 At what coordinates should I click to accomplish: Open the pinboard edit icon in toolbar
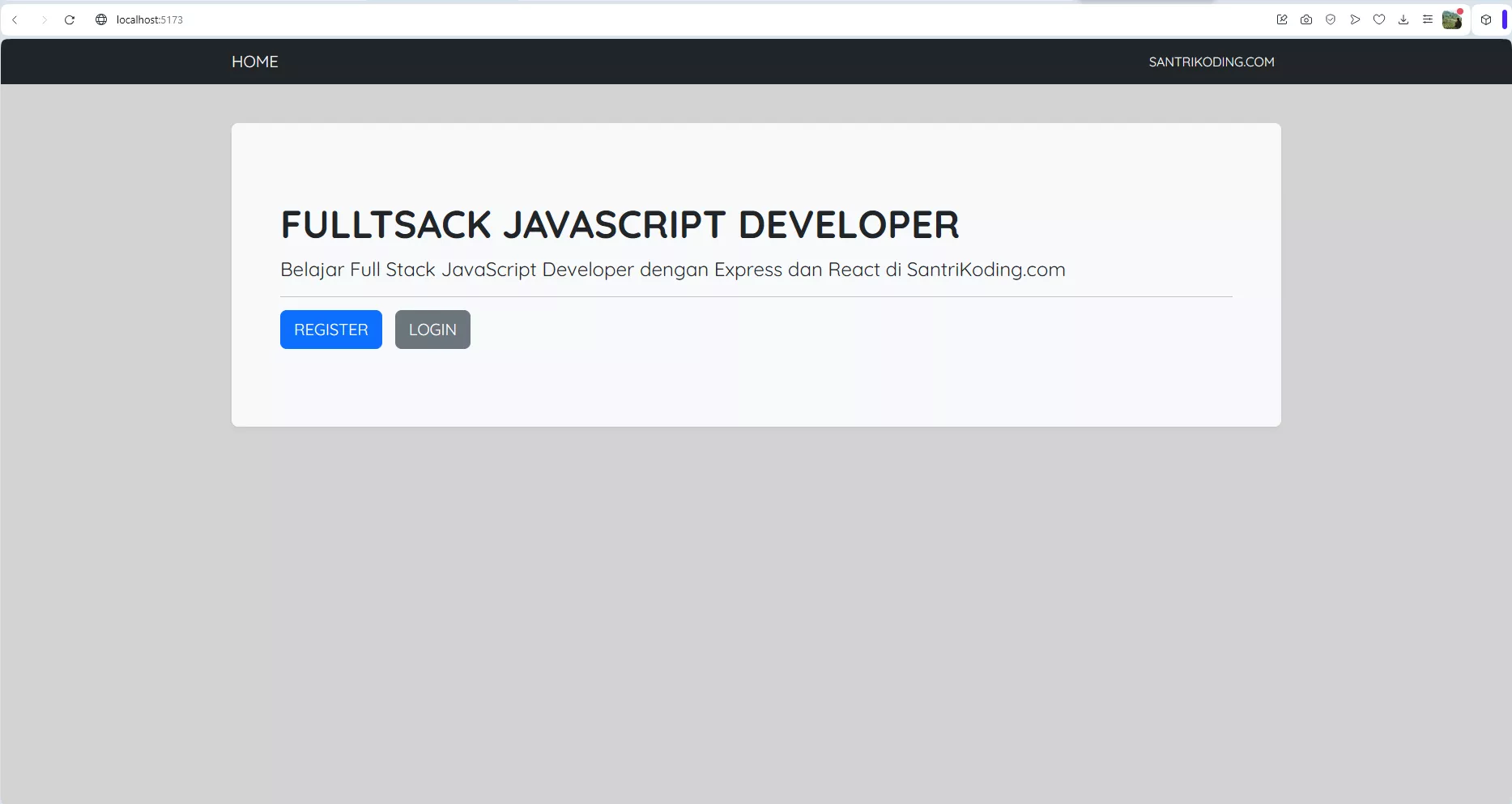coord(1282,19)
